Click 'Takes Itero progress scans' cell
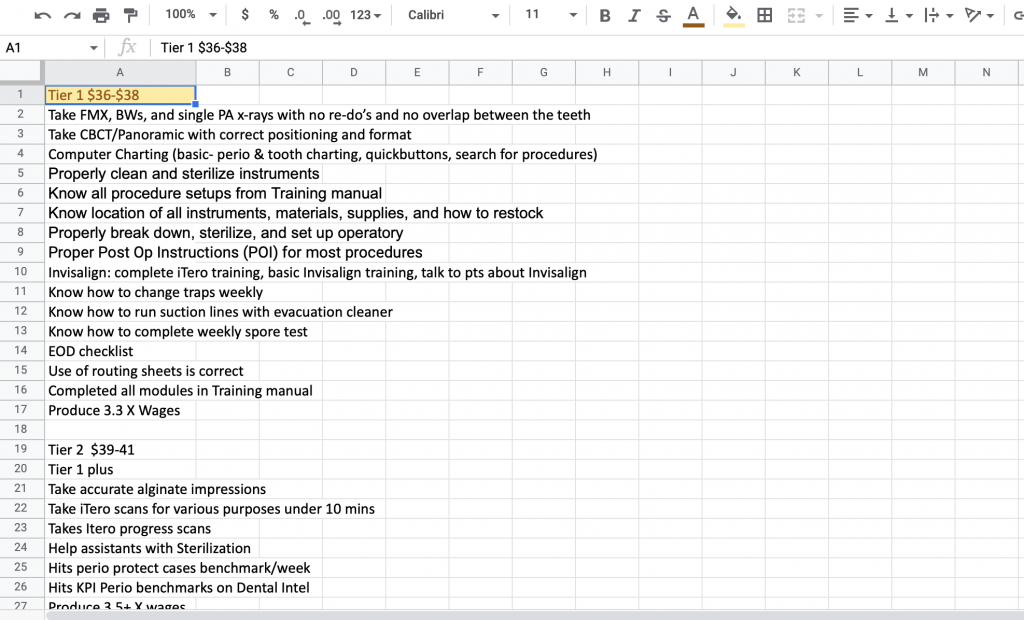 129,528
